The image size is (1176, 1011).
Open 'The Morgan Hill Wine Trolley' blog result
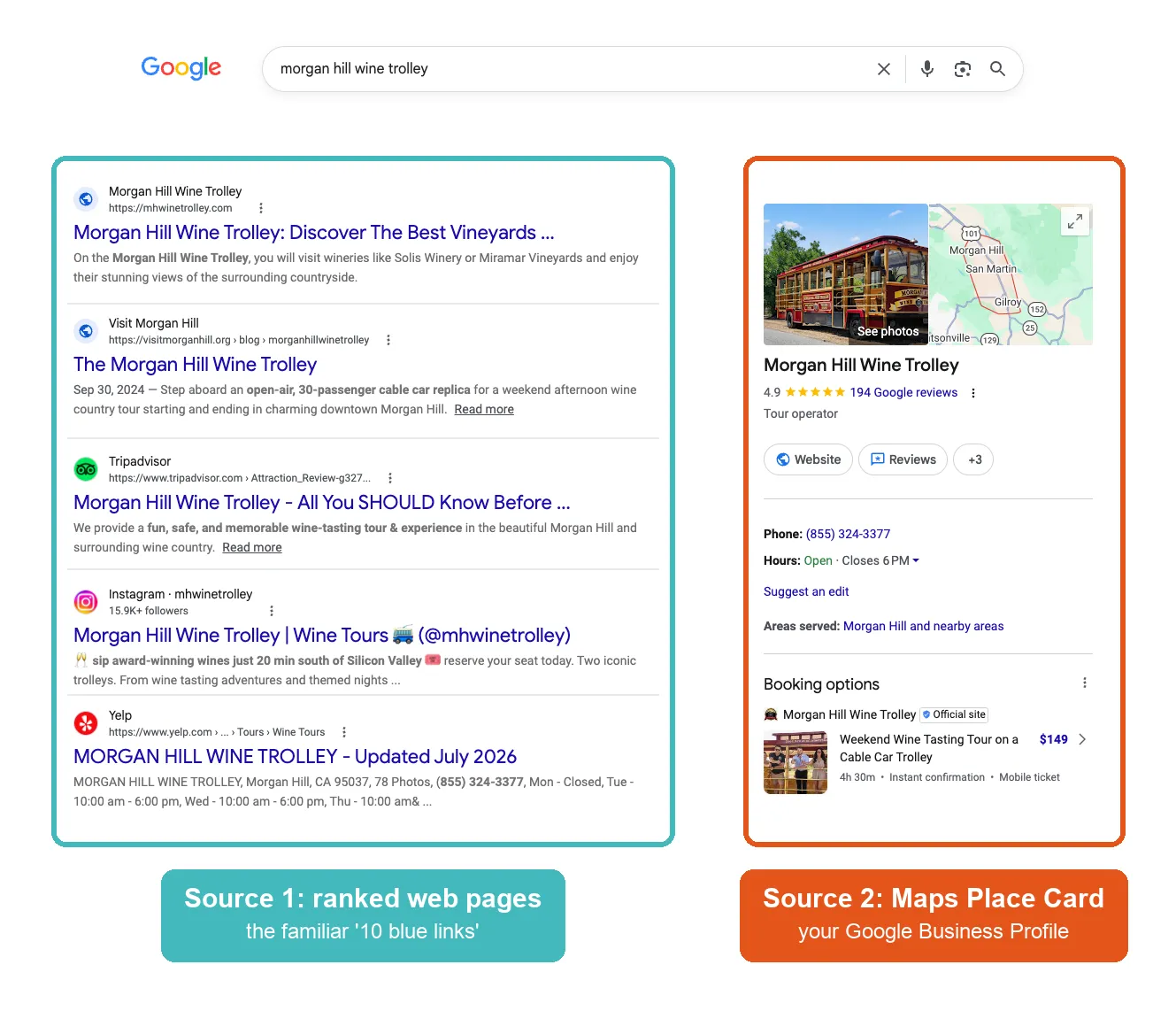point(195,365)
